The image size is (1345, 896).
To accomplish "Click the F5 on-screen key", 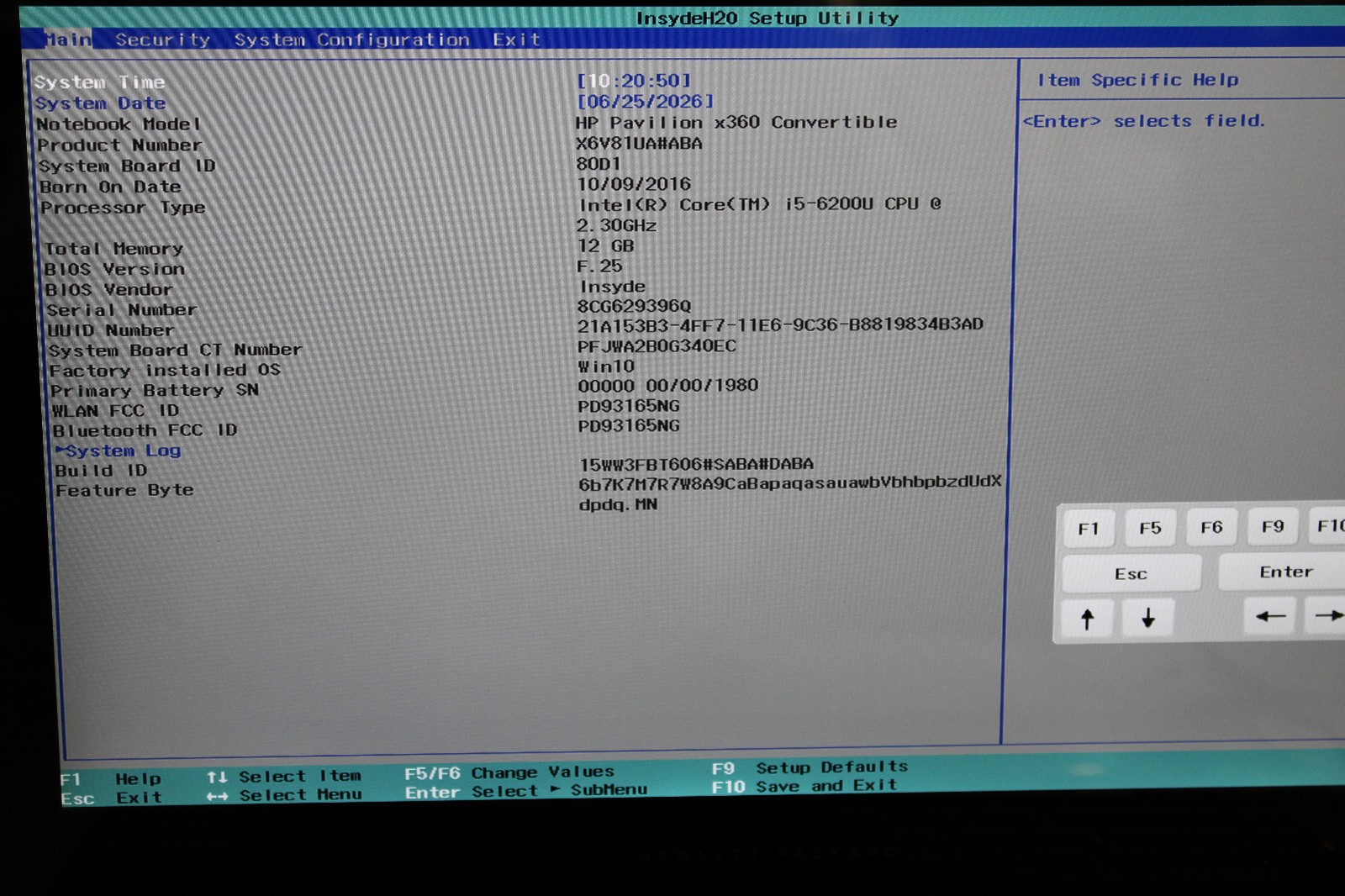I will coord(1150,528).
